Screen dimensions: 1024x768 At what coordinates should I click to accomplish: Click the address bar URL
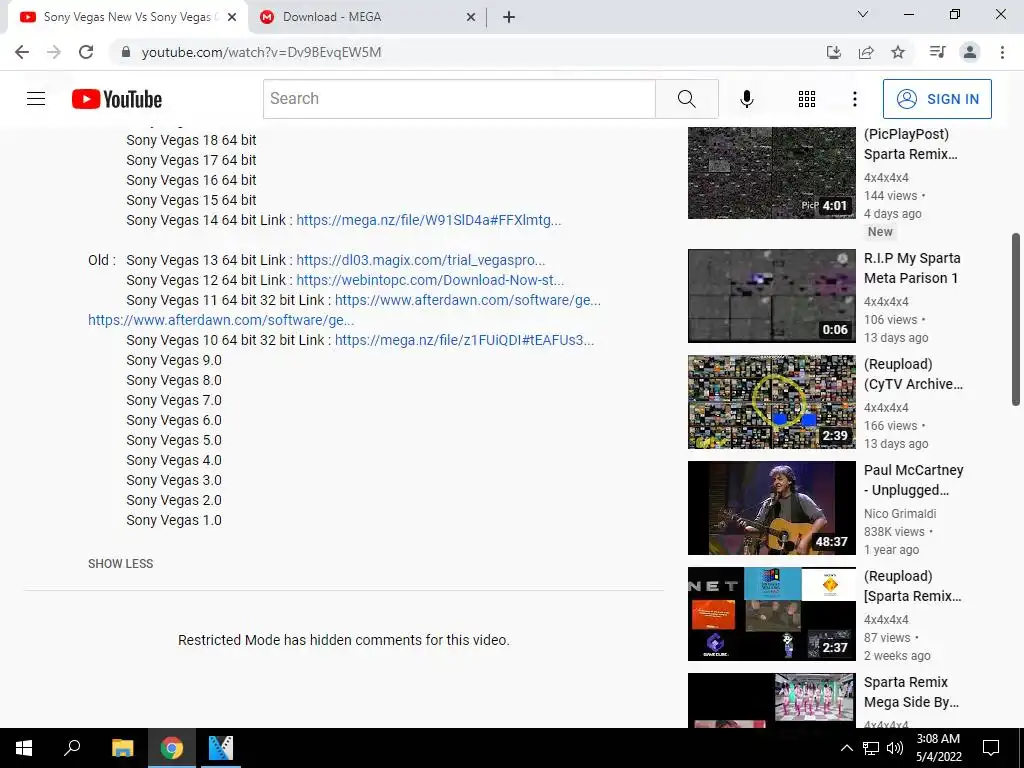click(x=261, y=52)
